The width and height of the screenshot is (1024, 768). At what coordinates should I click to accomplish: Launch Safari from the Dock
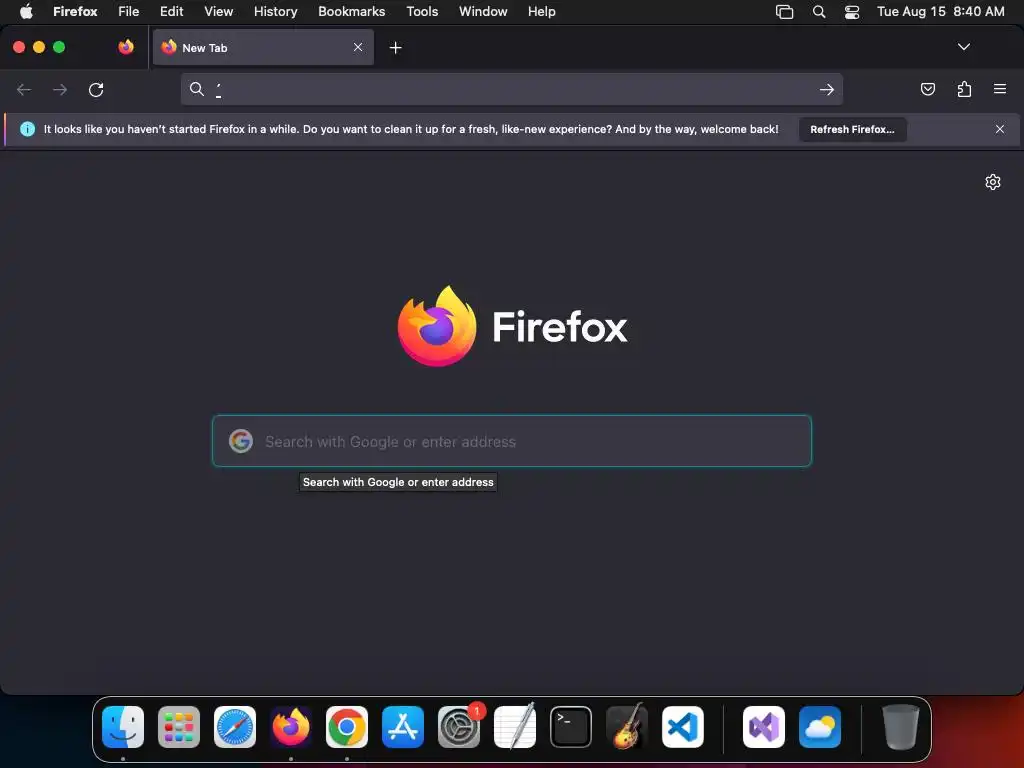(235, 727)
